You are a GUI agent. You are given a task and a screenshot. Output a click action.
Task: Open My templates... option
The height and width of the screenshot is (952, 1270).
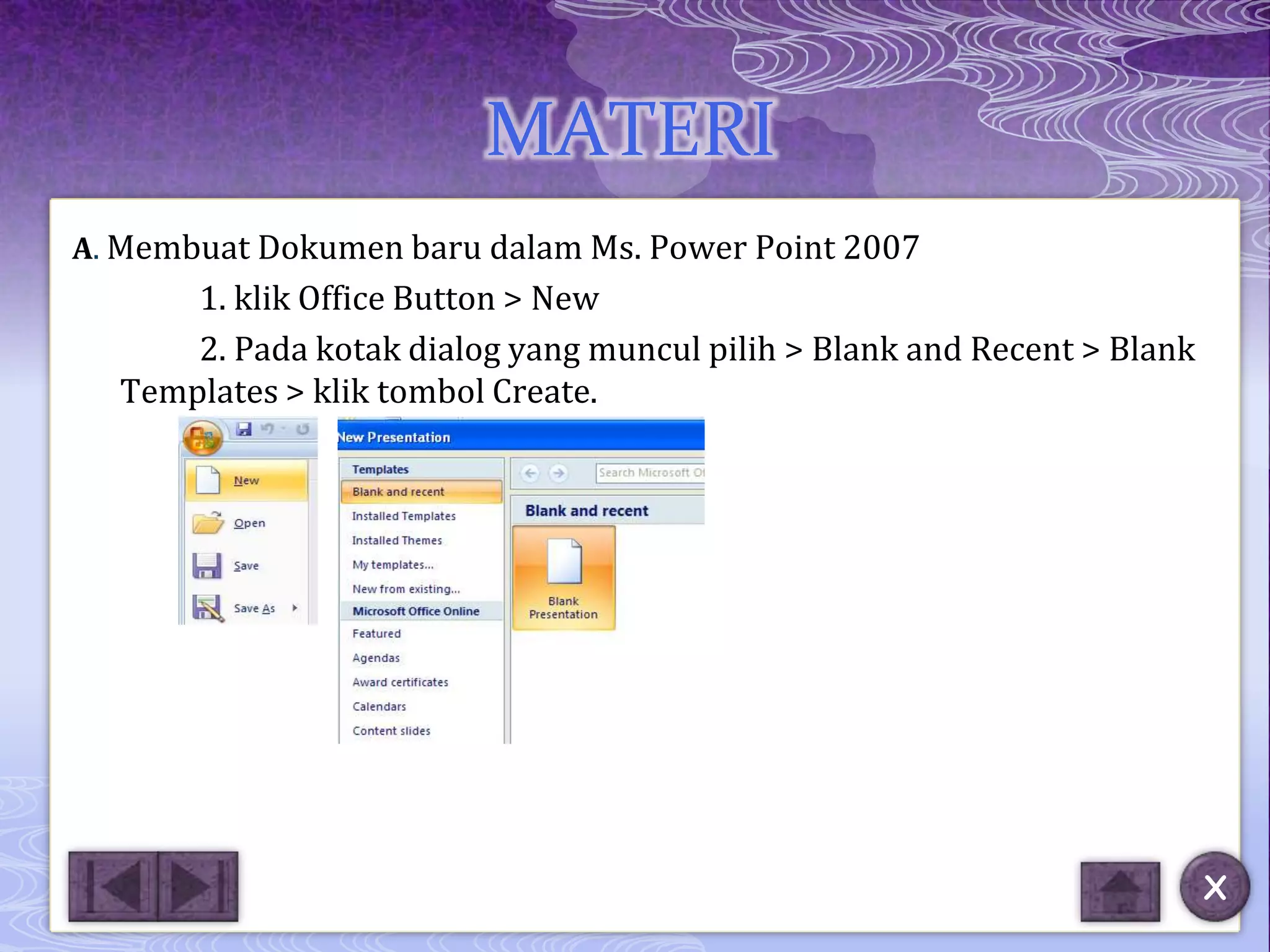393,565
